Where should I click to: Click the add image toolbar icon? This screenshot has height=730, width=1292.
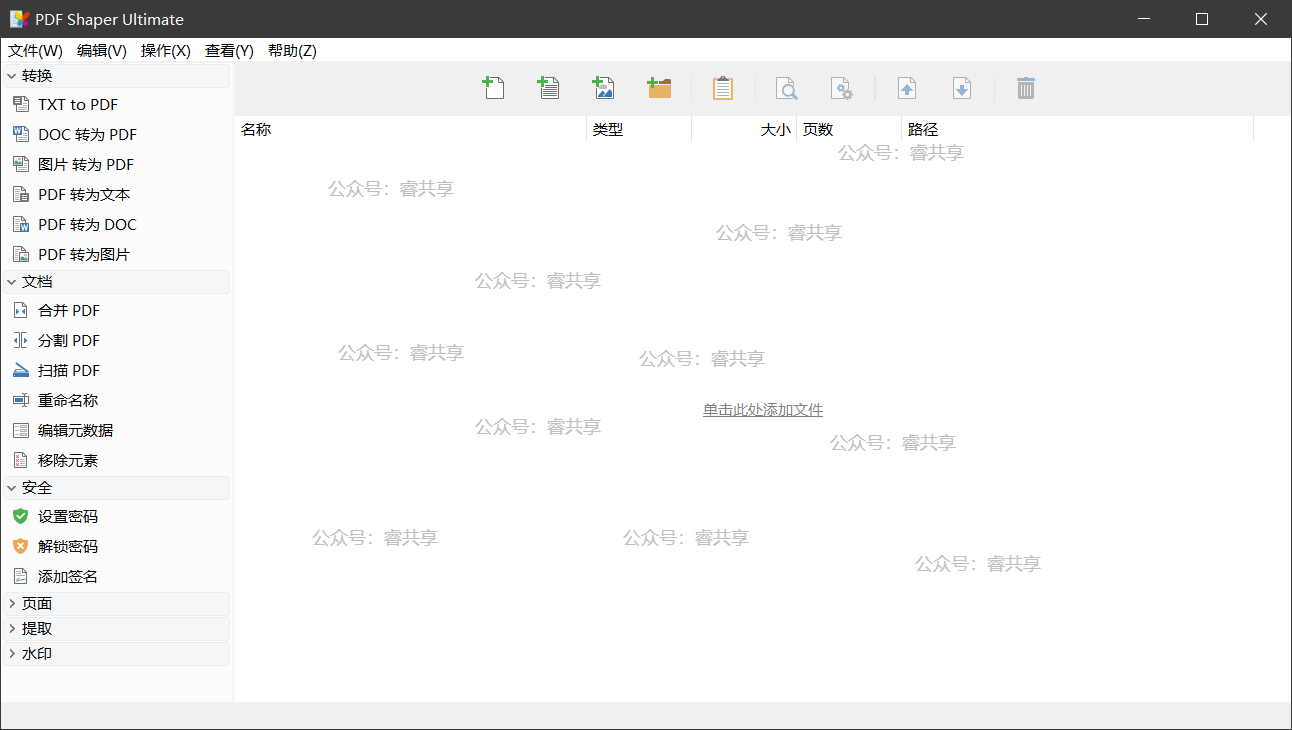coord(603,88)
